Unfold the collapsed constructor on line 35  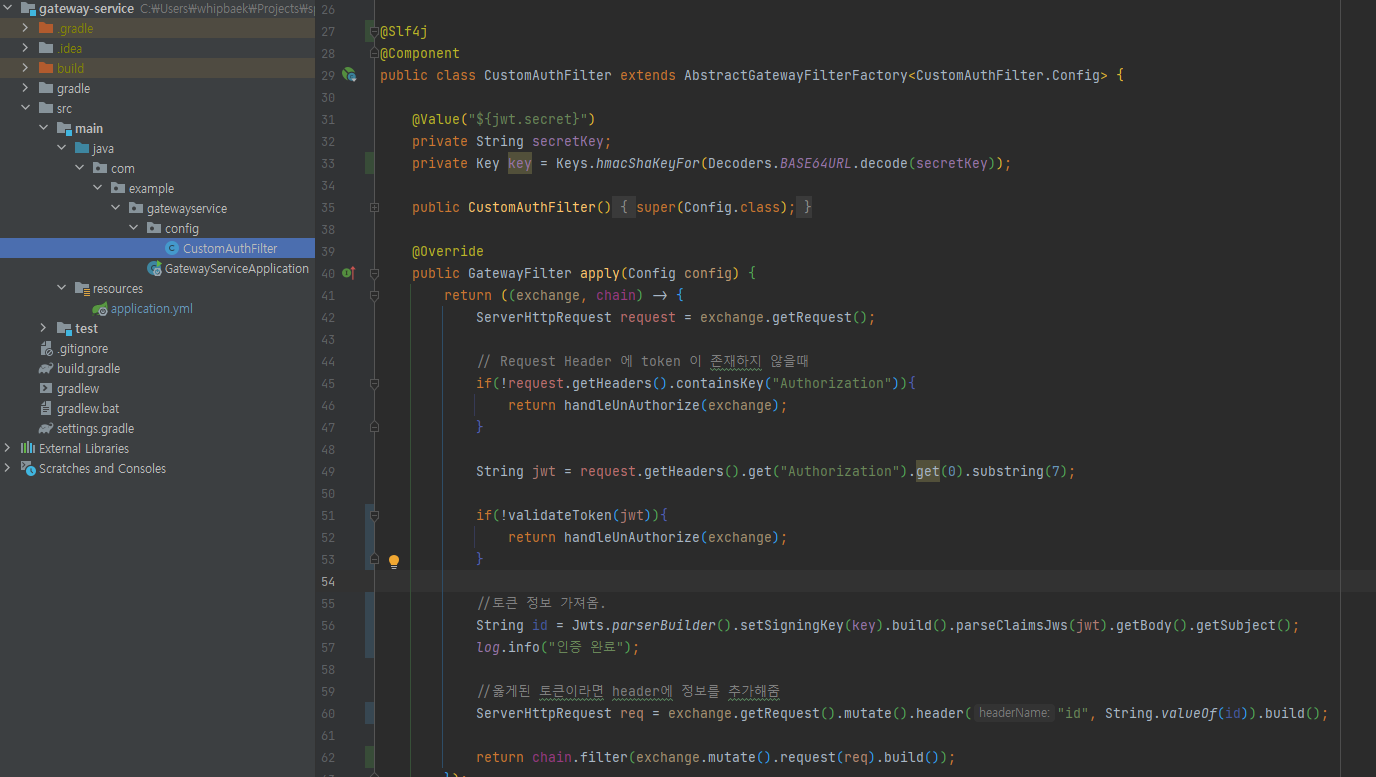[374, 207]
